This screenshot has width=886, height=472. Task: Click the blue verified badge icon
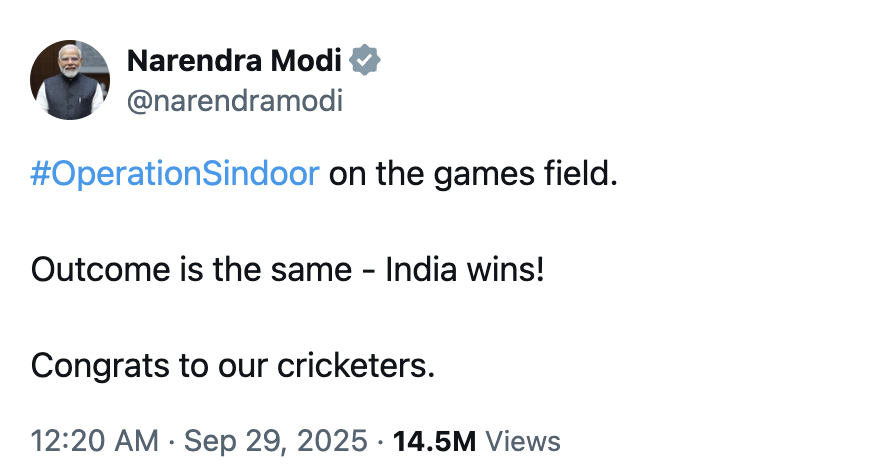(x=366, y=62)
